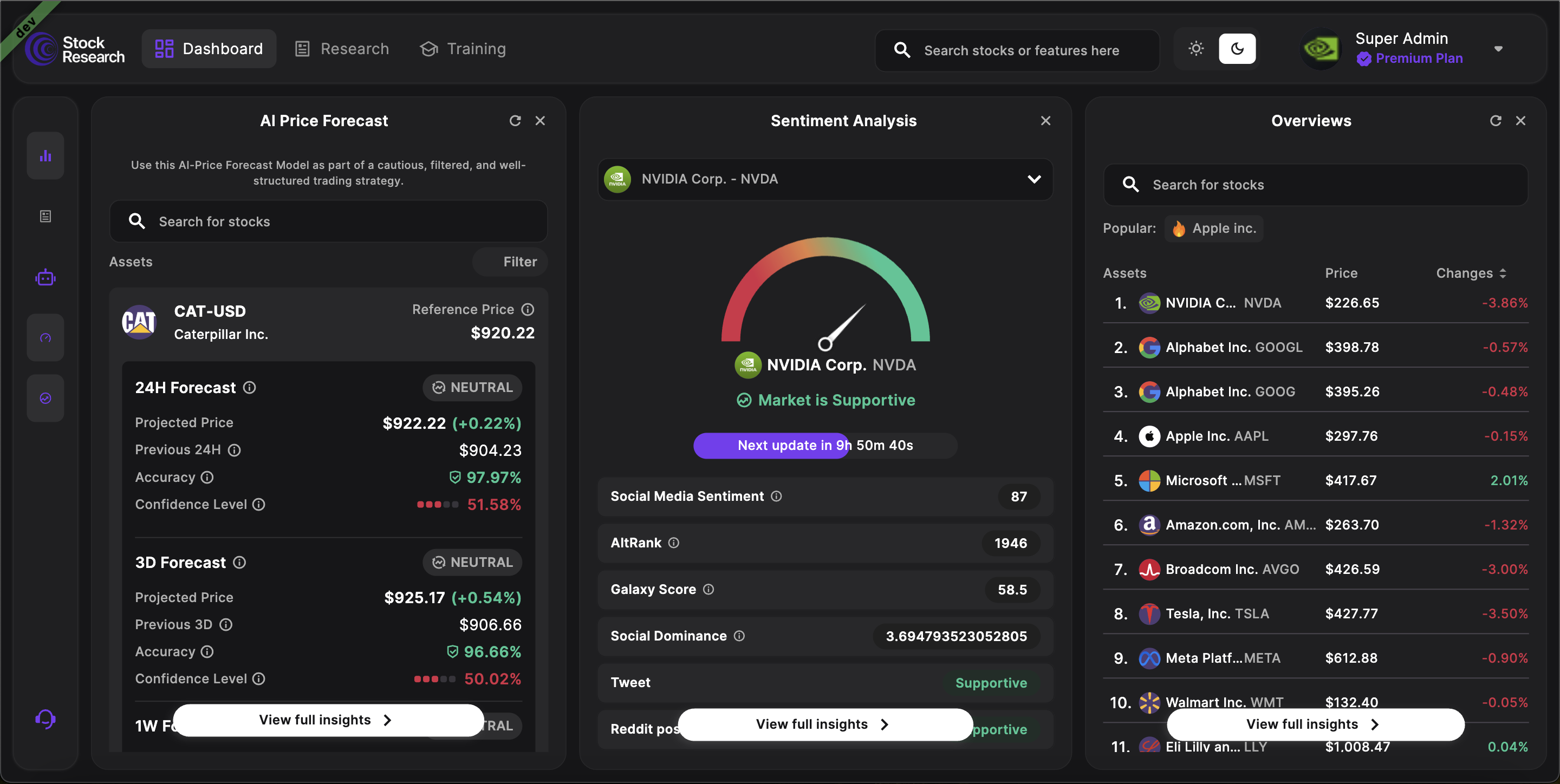1560x784 pixels.
Task: Click the 3D Forecast info icon
Action: pyautogui.click(x=240, y=563)
